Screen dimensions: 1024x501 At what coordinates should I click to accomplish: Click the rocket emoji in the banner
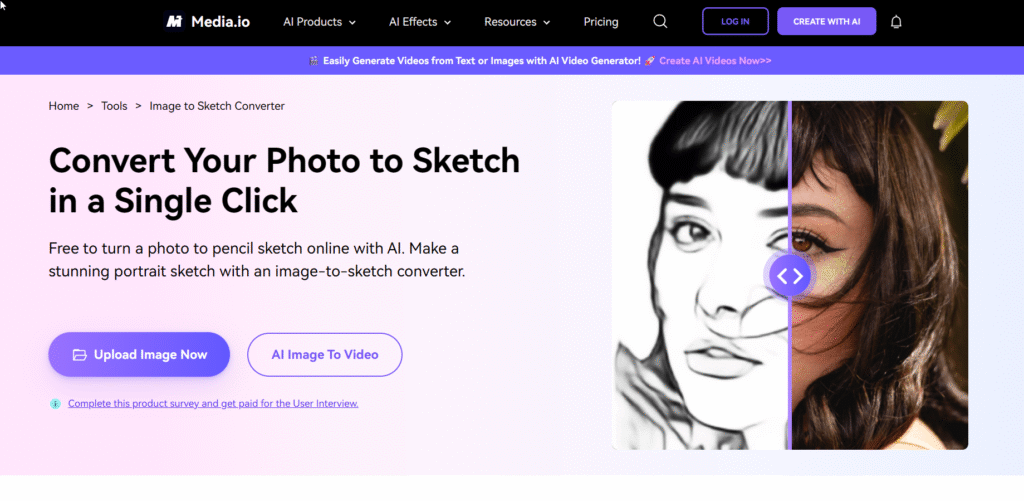point(650,61)
